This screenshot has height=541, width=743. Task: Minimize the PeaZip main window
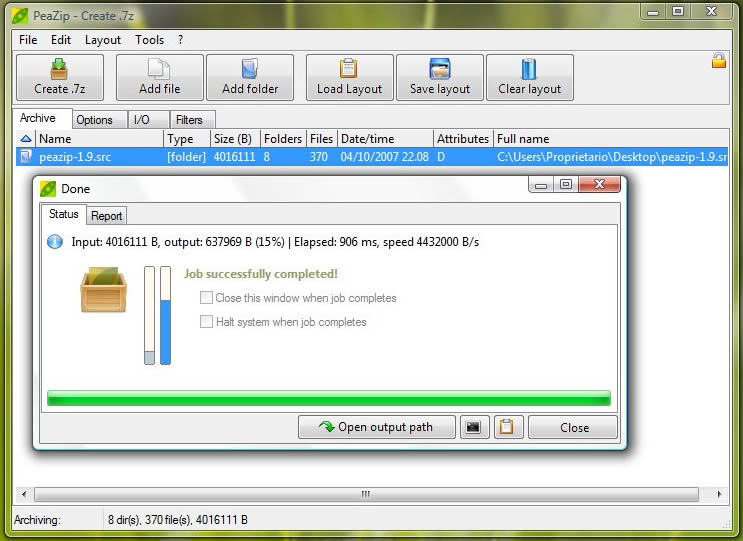point(653,11)
